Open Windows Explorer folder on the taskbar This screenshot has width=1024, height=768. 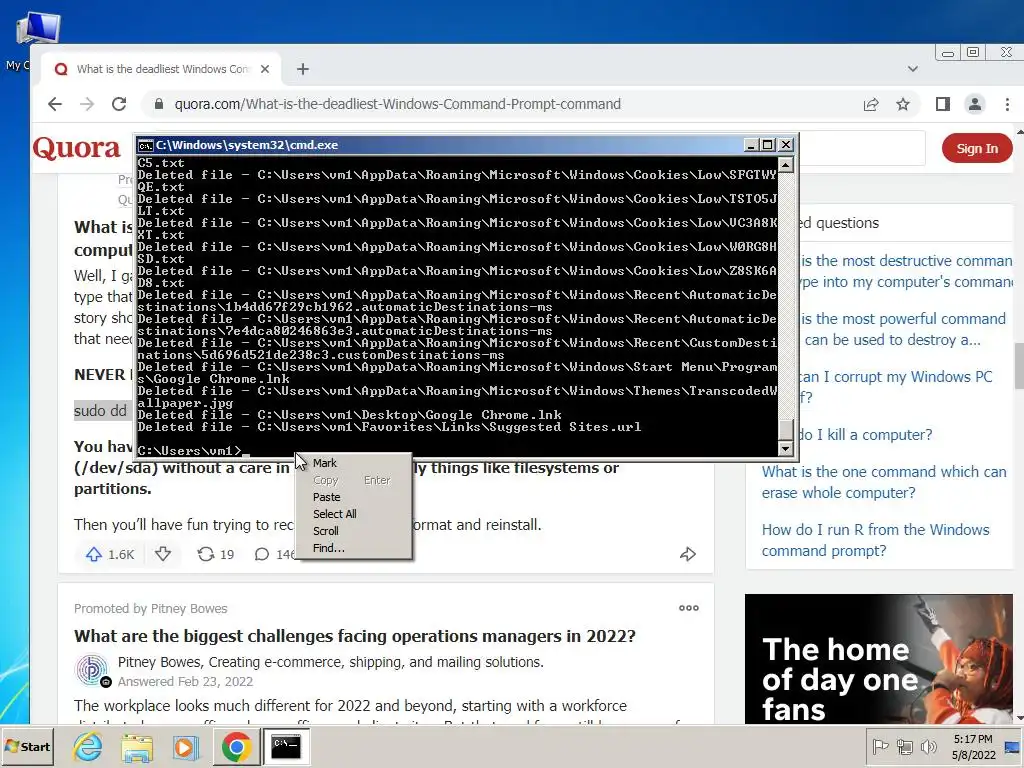pyautogui.click(x=136, y=746)
